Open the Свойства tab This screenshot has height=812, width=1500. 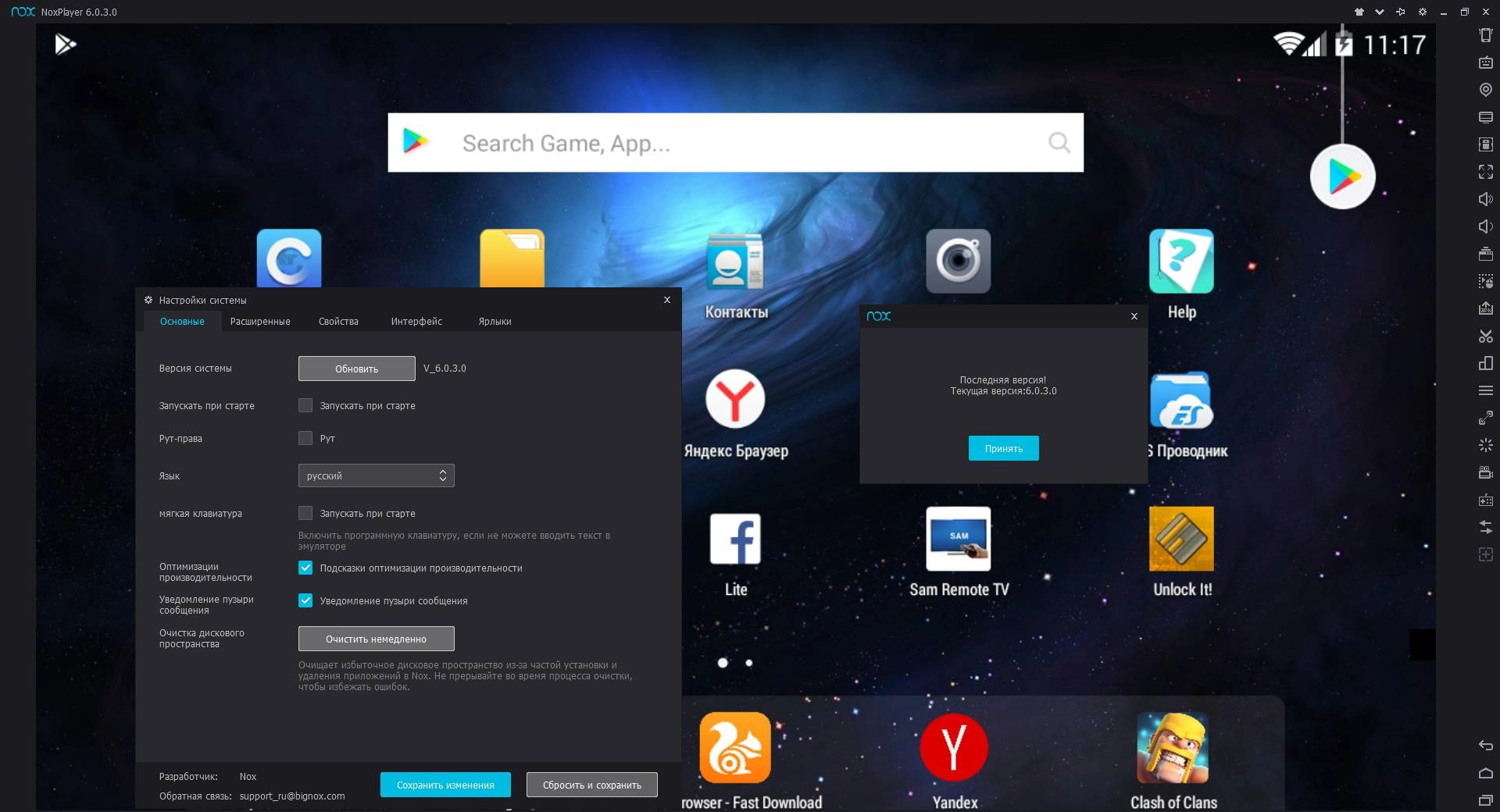[x=338, y=321]
